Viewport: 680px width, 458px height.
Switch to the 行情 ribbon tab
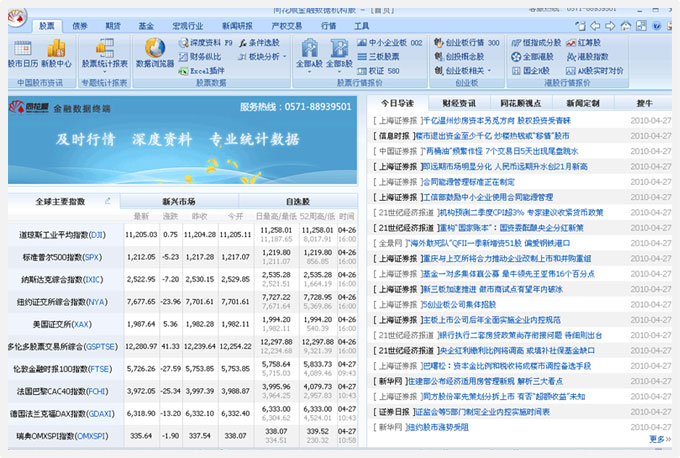tap(328, 26)
